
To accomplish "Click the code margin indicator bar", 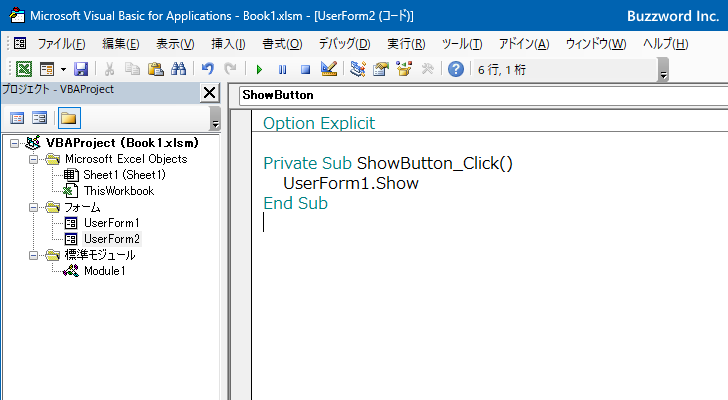I will click(x=241, y=254).
